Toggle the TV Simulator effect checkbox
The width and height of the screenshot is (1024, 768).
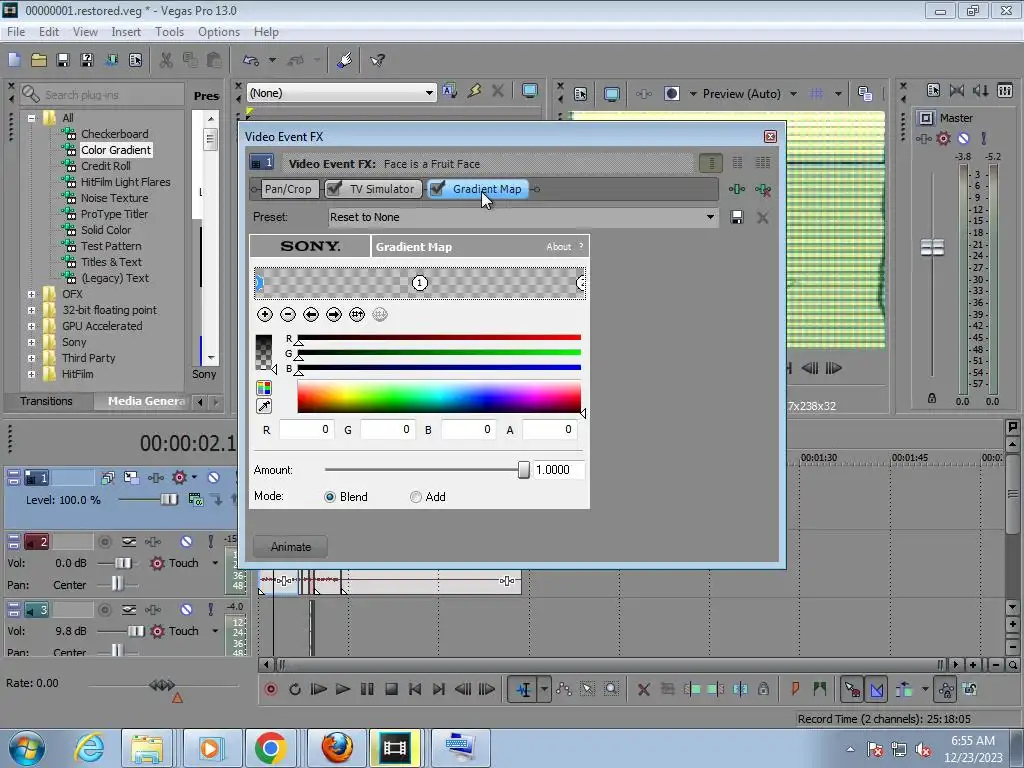(334, 189)
